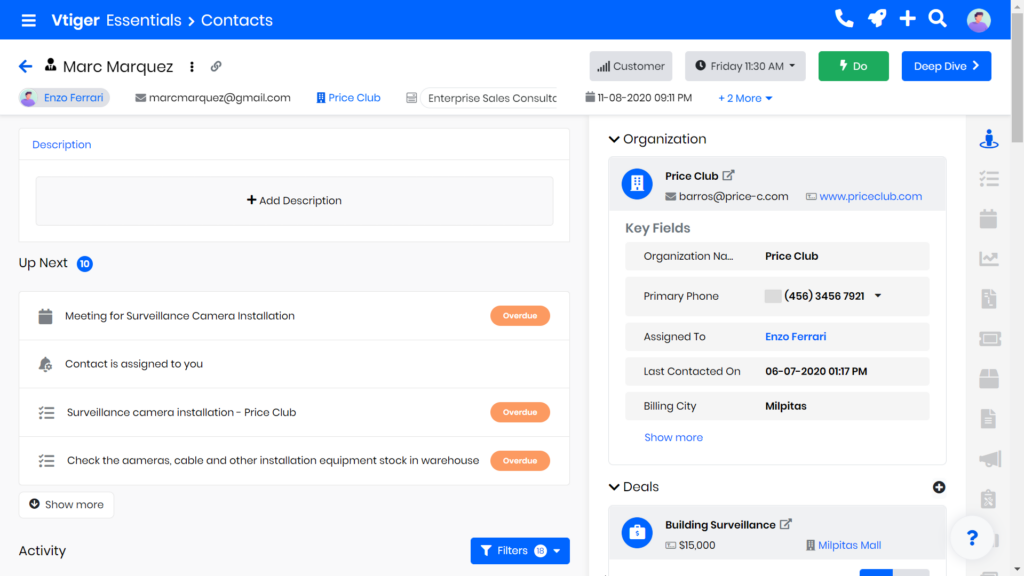1024x576 pixels.
Task: Expand the +2 More fields dropdown
Action: click(x=745, y=98)
